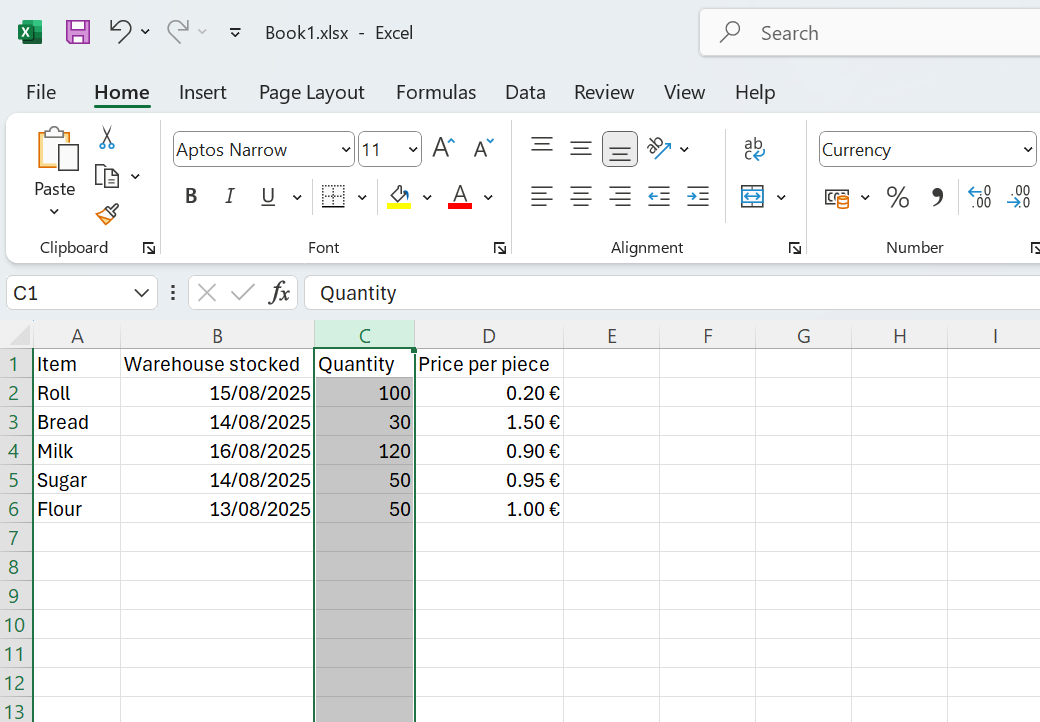Decrease font size with smaller A

(x=484, y=147)
